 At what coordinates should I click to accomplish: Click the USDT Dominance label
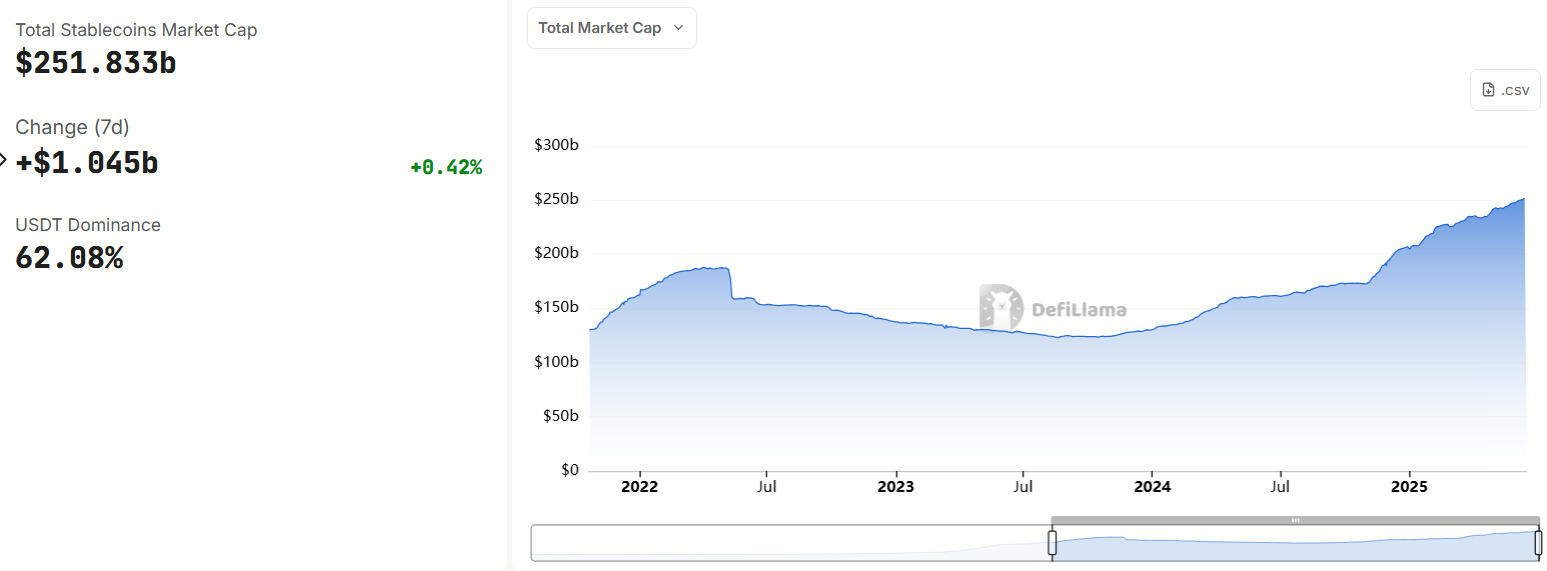pyautogui.click(x=88, y=225)
